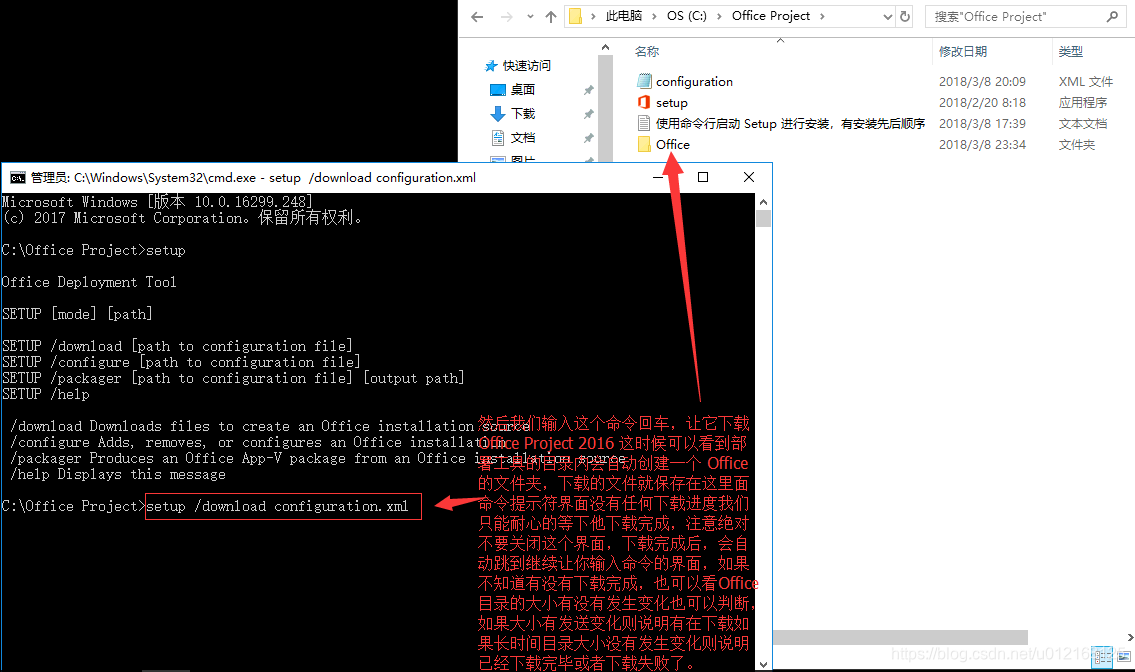Sort by 类型 column header

[1071, 51]
